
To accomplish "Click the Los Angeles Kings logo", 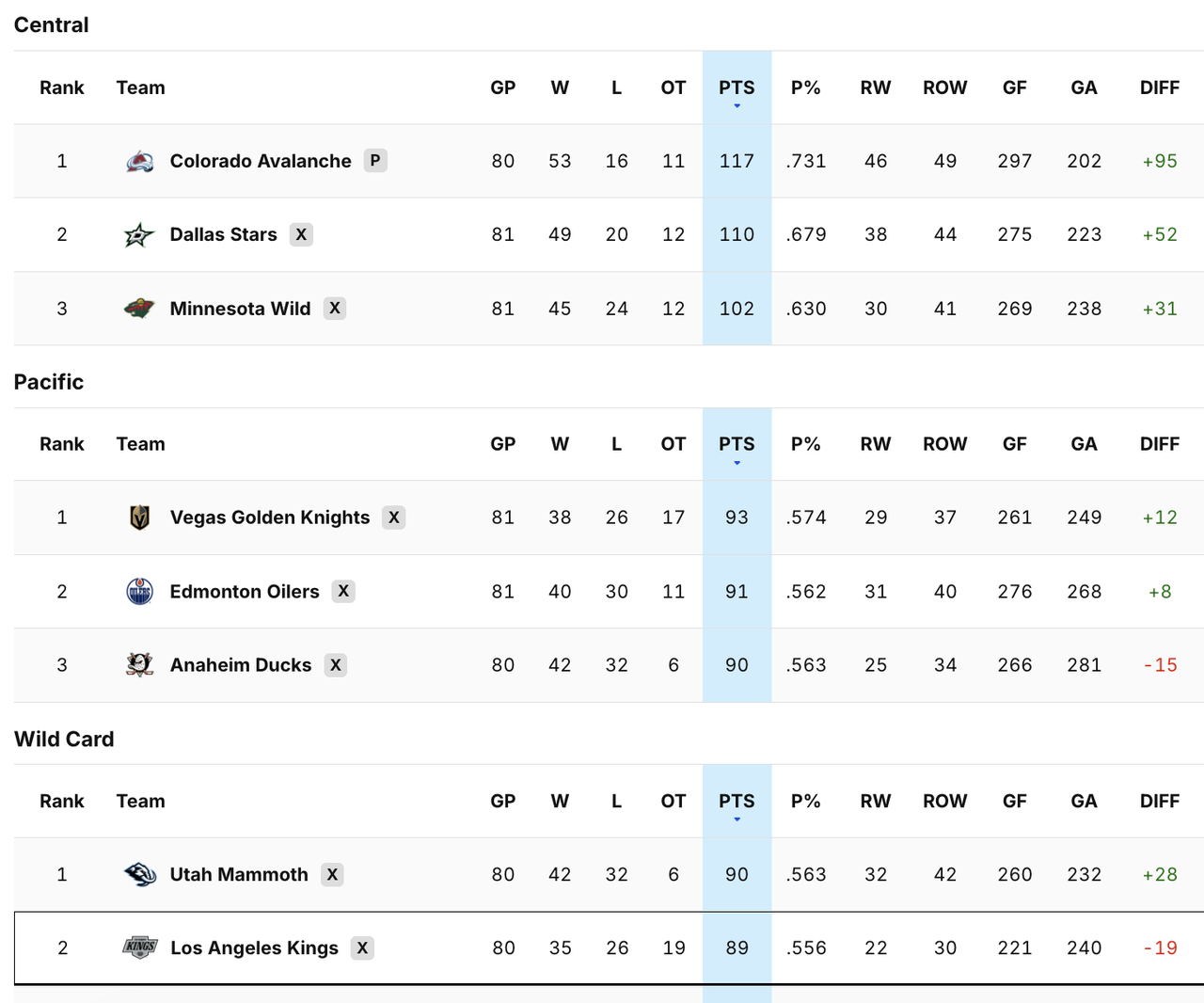I will tap(139, 947).
